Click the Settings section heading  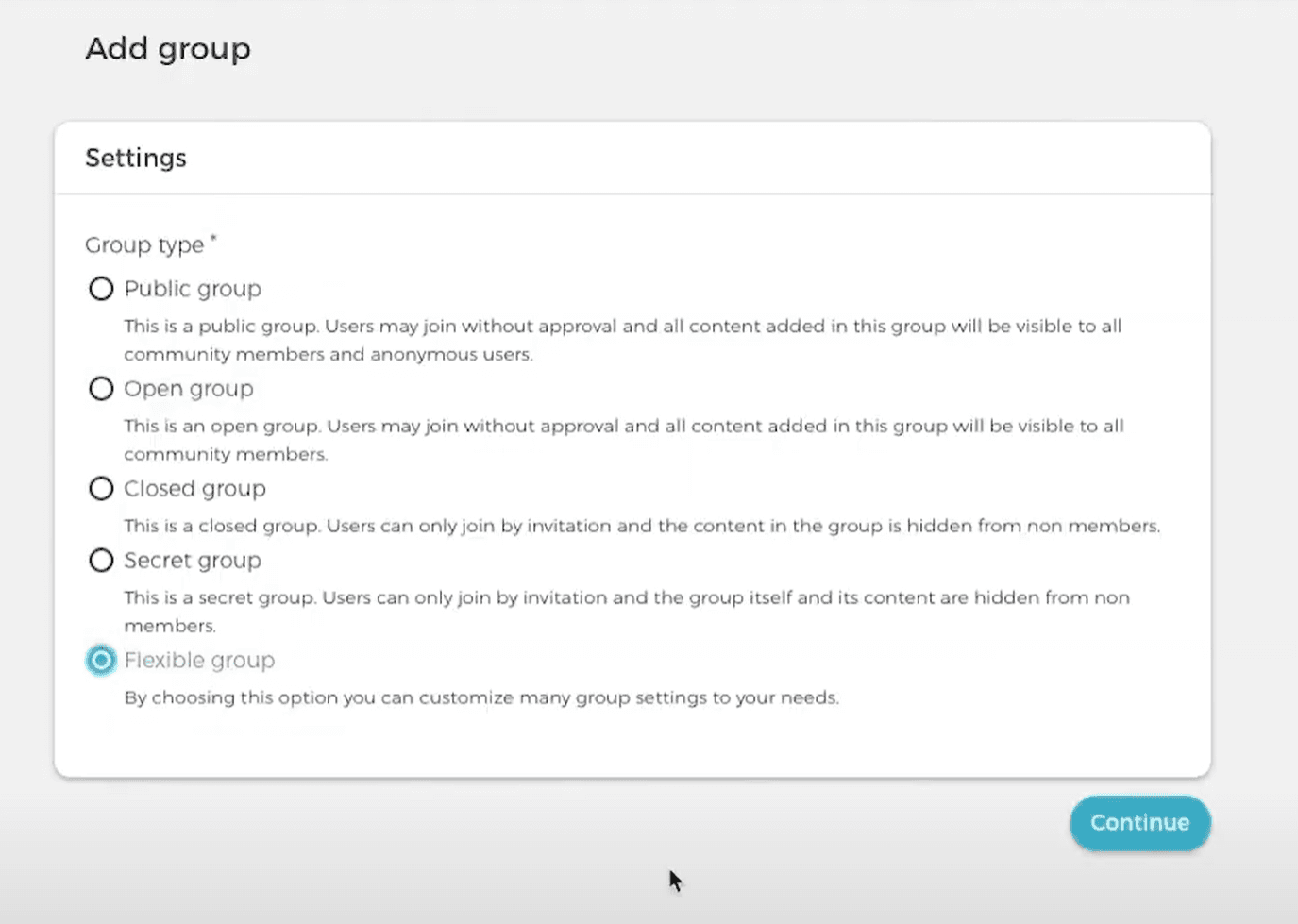pos(136,158)
